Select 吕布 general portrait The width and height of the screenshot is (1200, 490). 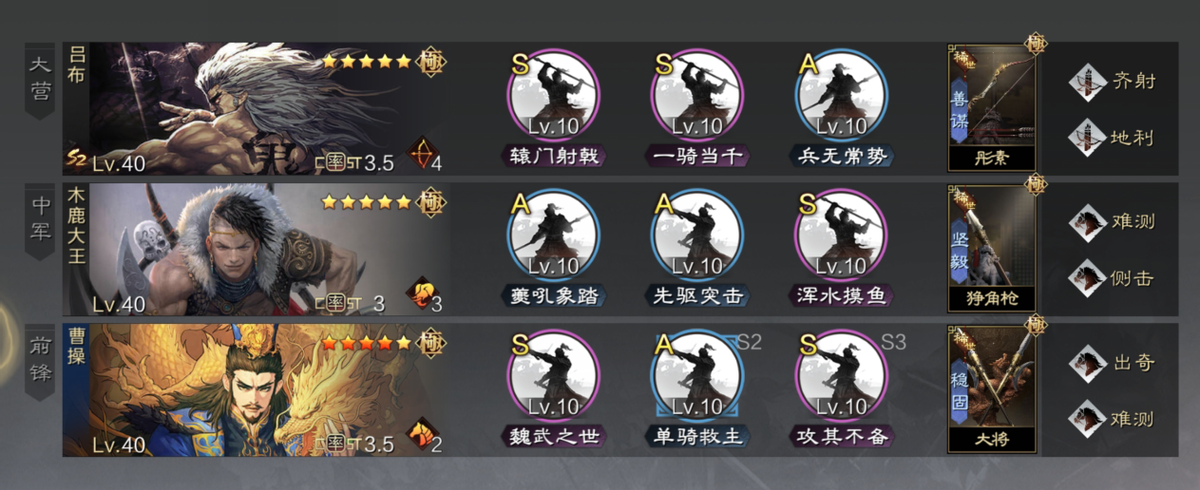tap(256, 109)
